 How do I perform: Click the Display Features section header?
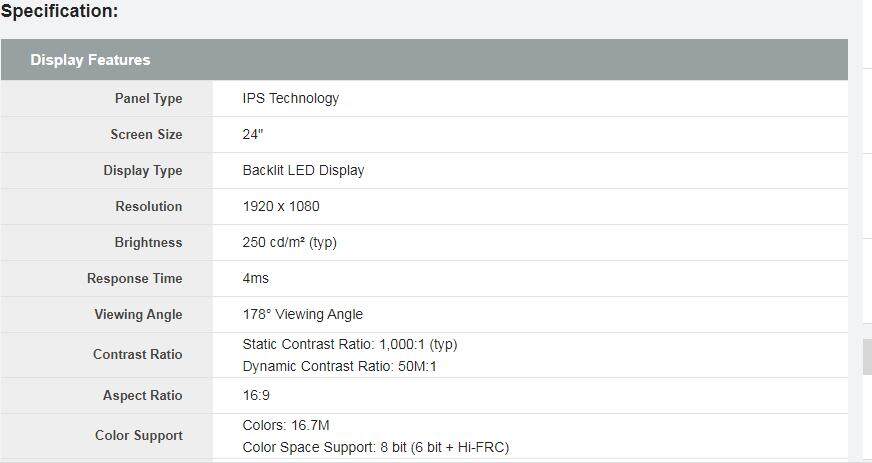click(90, 60)
